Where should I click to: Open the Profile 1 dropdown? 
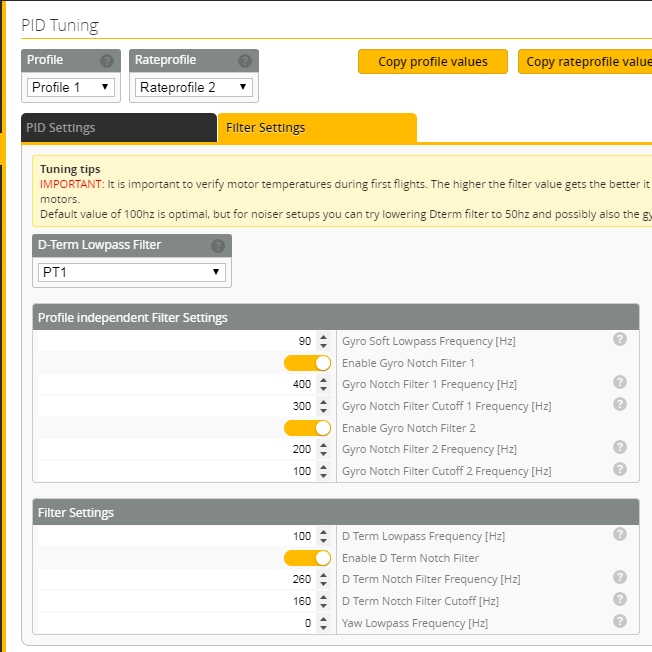[71, 87]
